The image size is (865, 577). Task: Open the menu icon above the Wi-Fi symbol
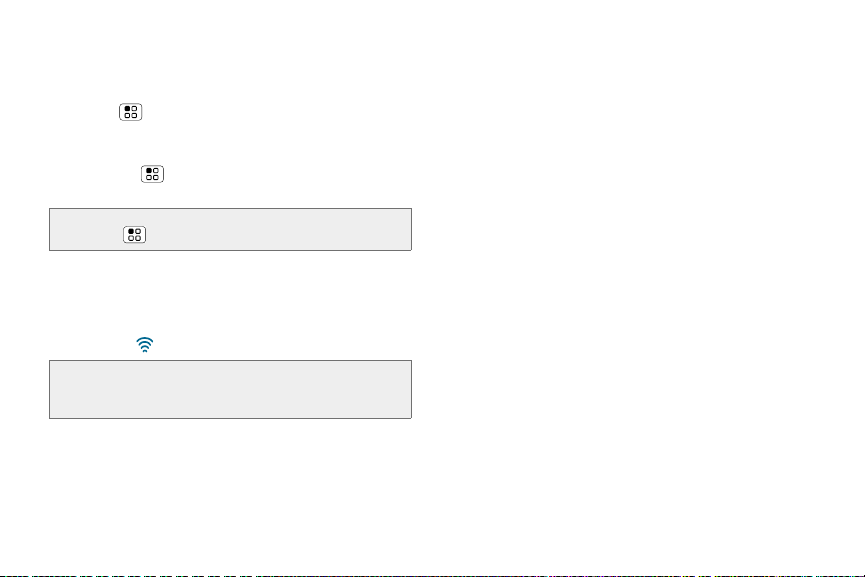[135, 234]
